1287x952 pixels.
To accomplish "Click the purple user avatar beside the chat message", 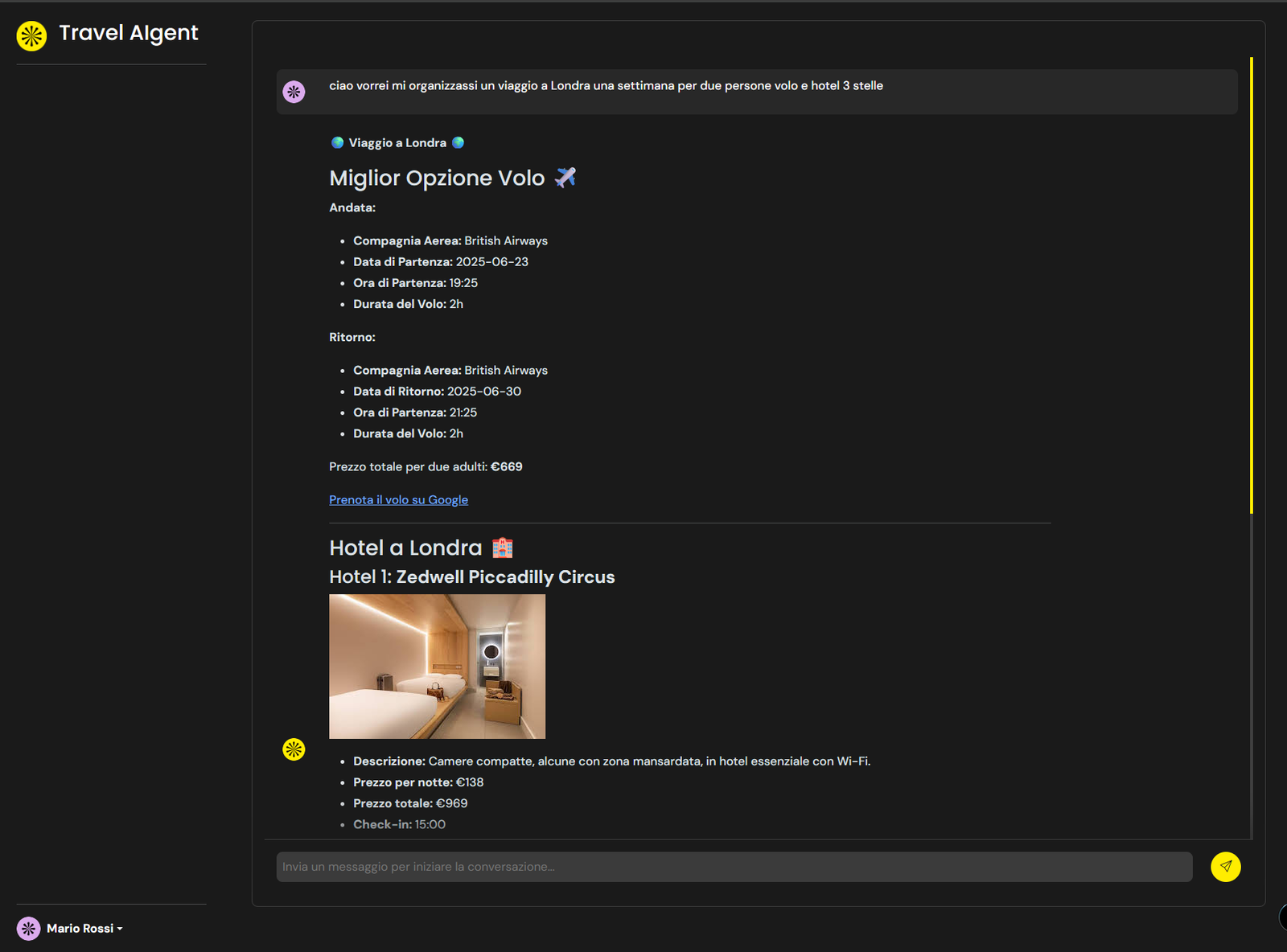I will coord(294,92).
